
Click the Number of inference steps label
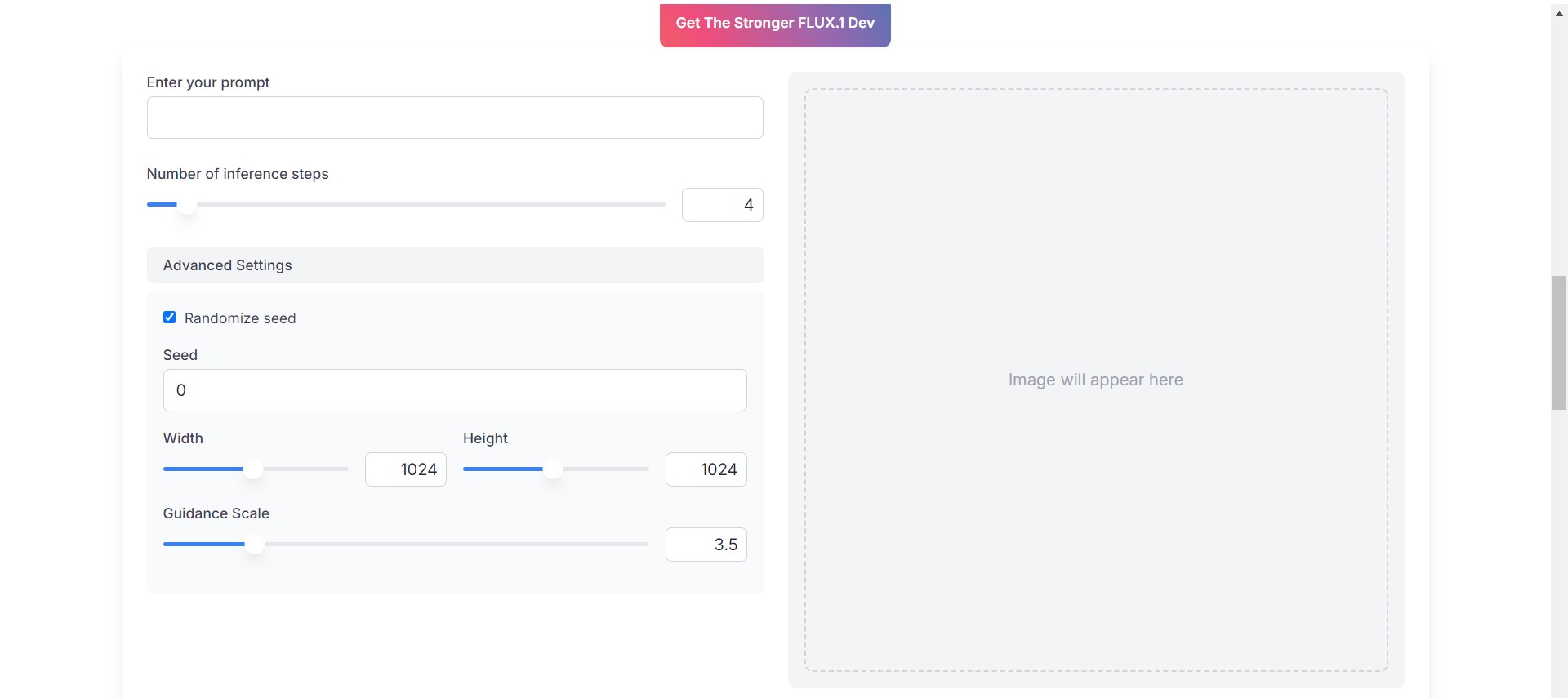pyautogui.click(x=238, y=174)
